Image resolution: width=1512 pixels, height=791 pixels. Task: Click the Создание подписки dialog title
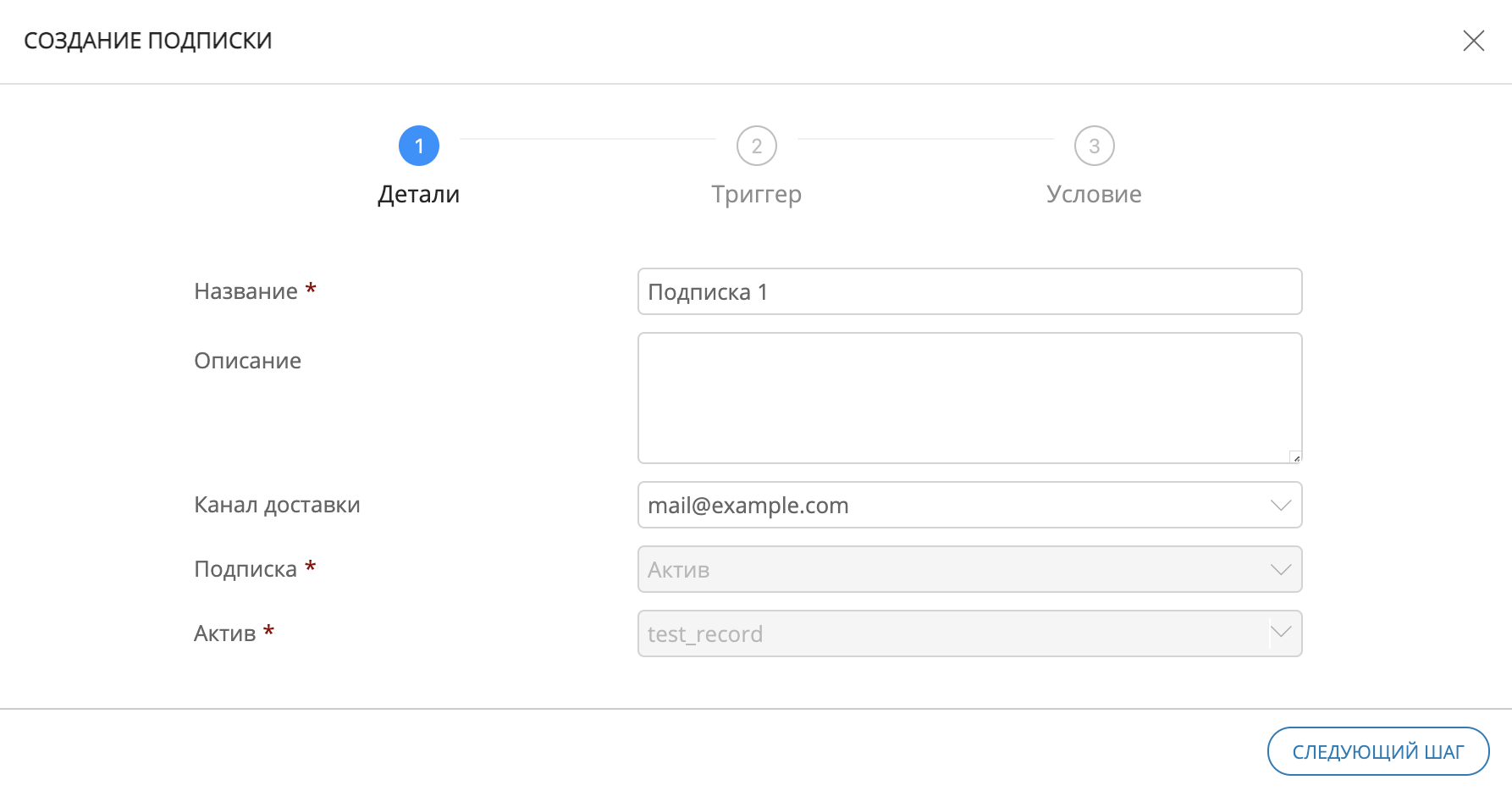(148, 41)
